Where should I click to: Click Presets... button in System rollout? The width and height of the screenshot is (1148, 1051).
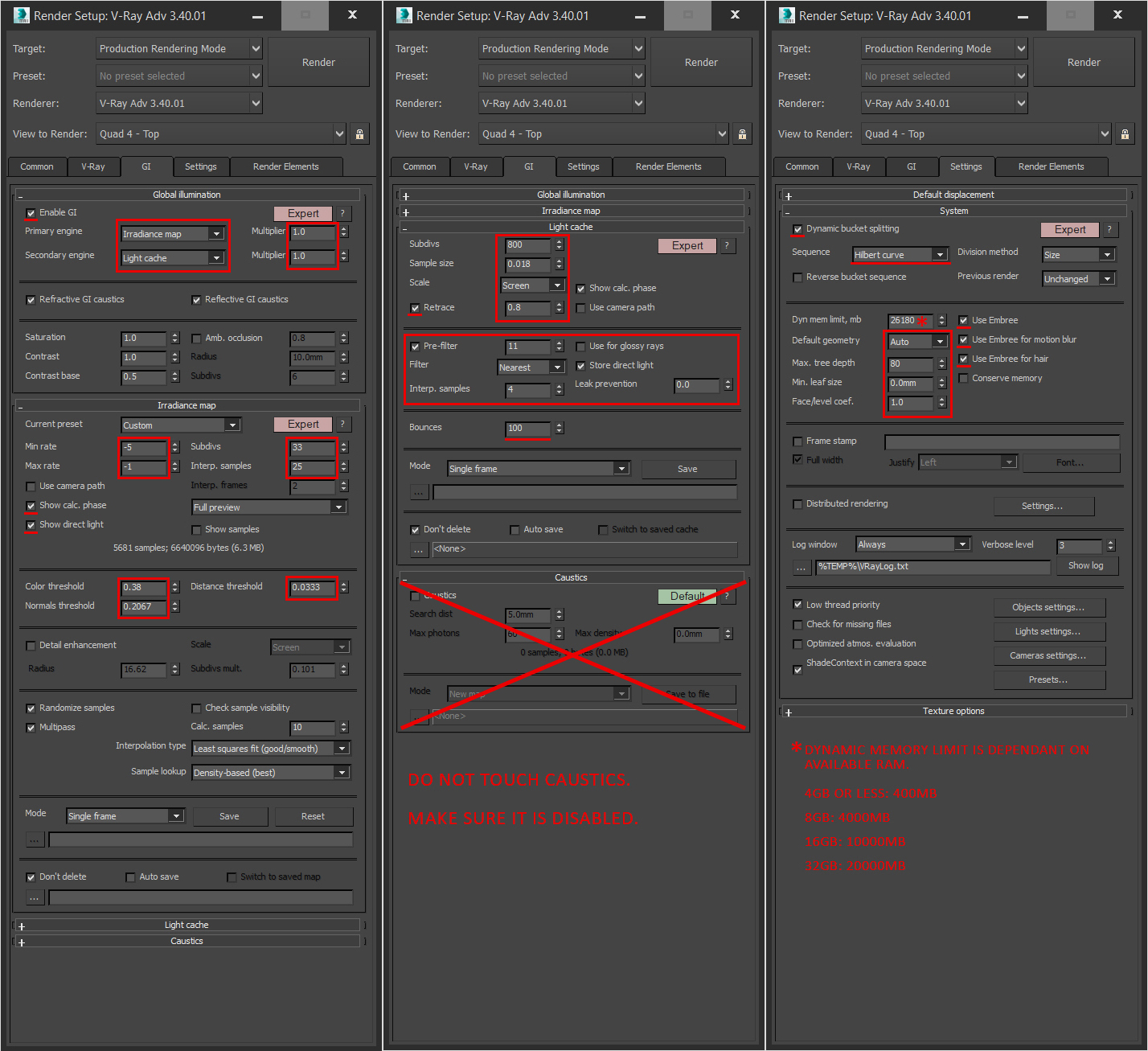(x=1048, y=679)
